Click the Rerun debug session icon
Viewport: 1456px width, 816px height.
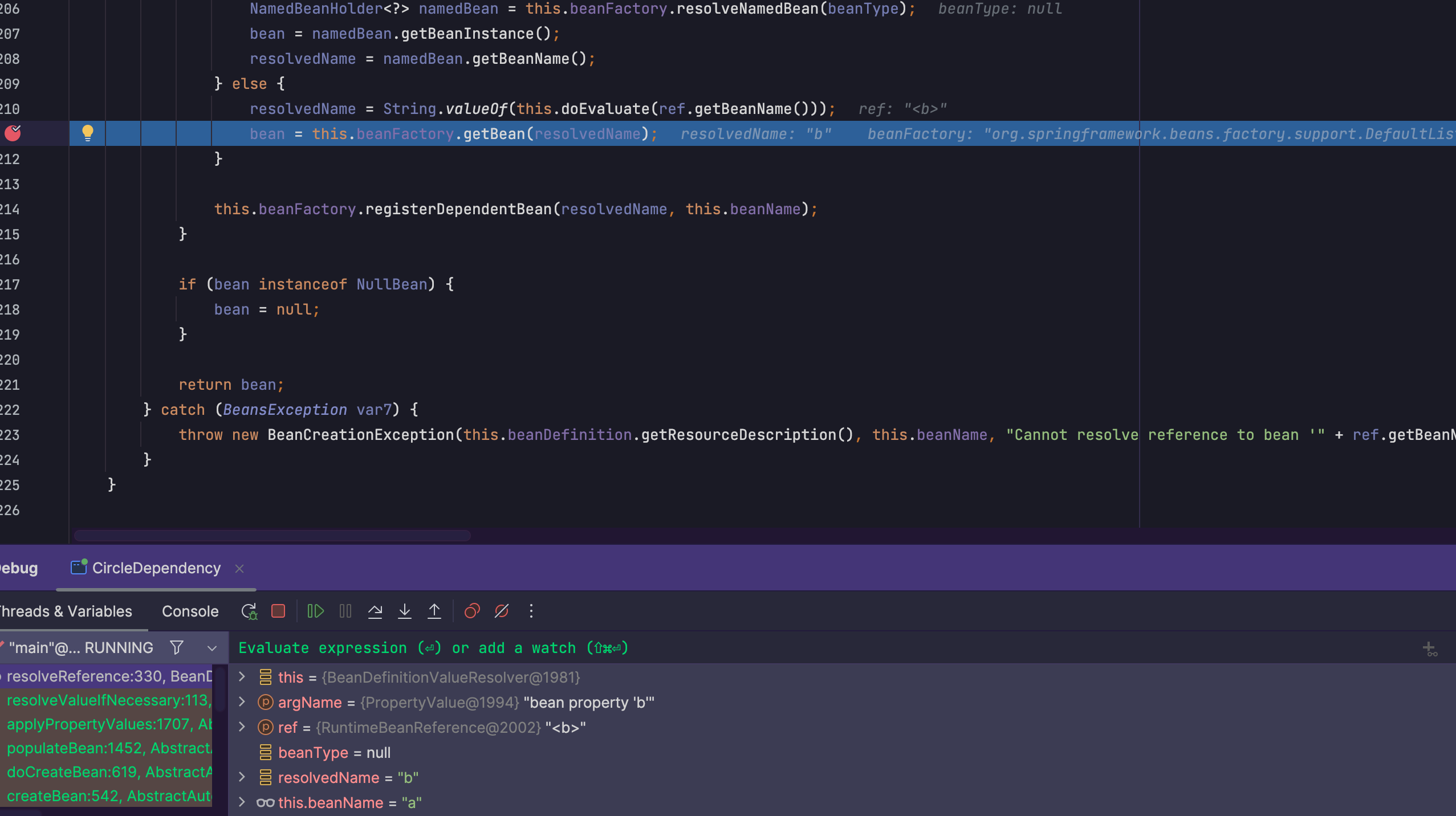click(x=249, y=611)
